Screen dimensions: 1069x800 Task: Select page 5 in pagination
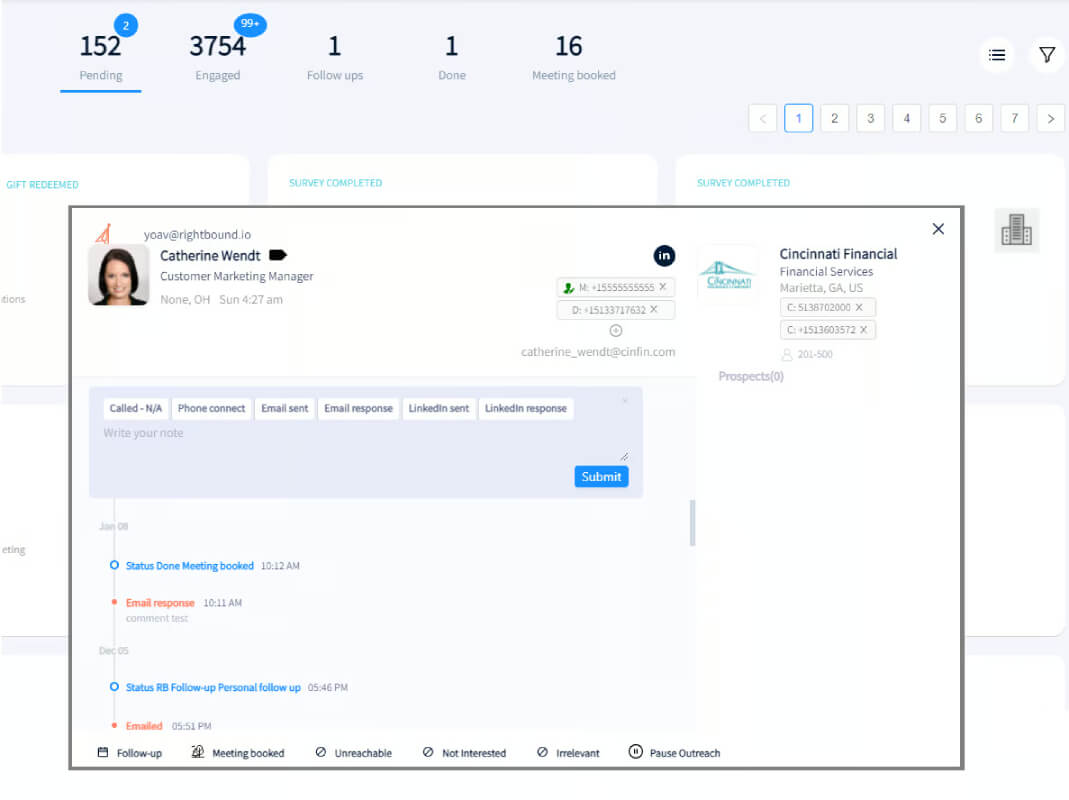pos(943,119)
